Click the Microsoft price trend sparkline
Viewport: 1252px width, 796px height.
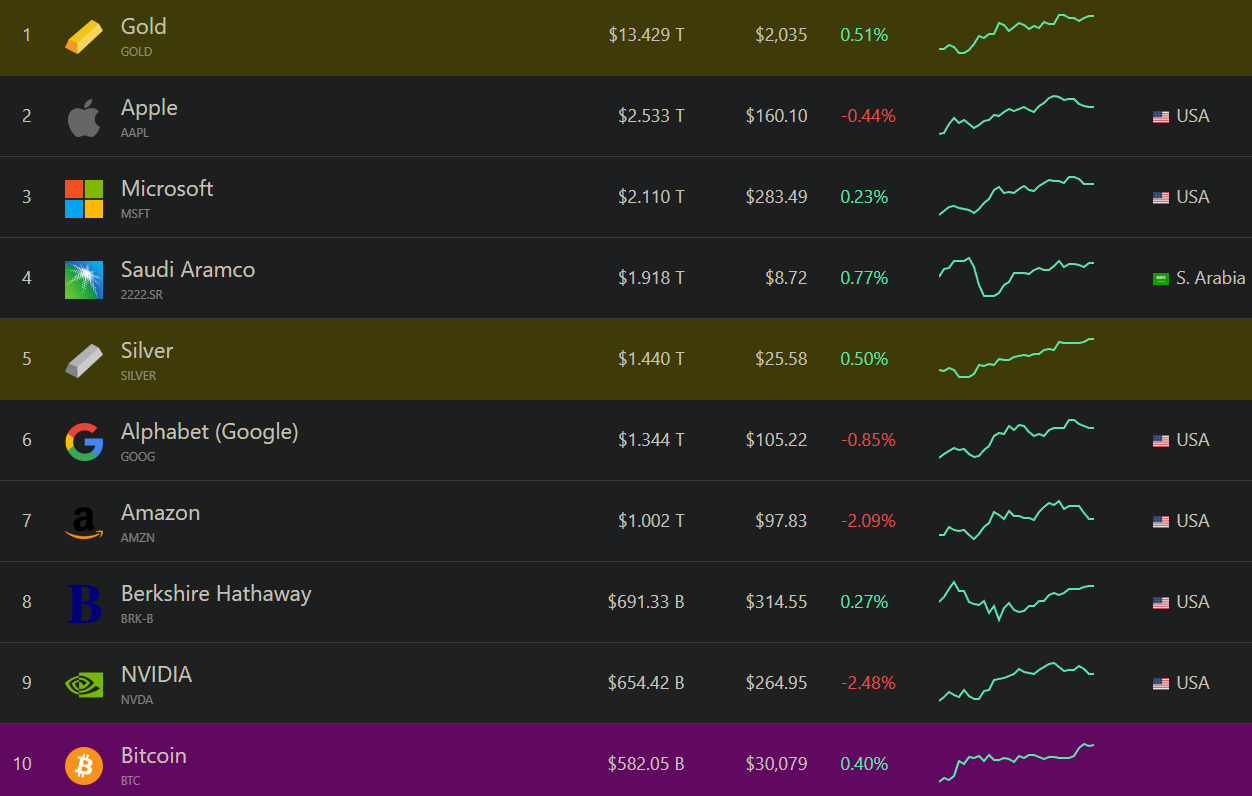1017,196
